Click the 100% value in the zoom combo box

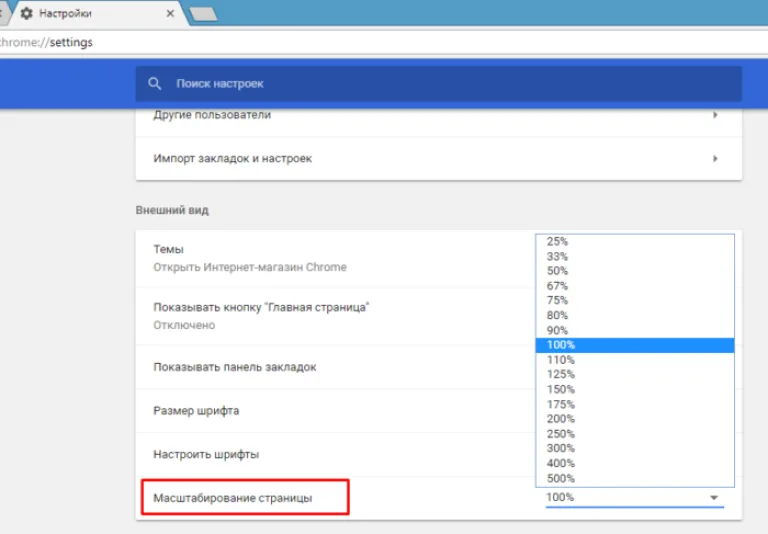[560, 497]
